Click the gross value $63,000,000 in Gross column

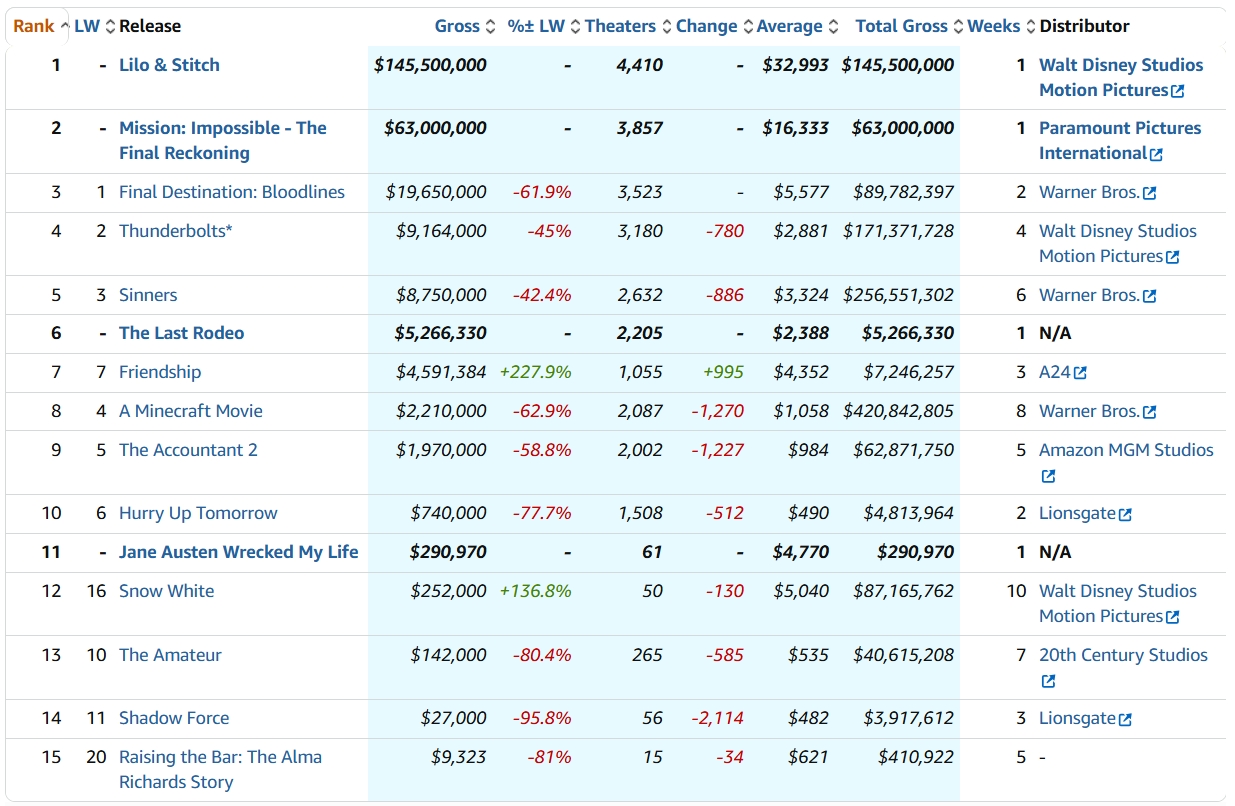pyautogui.click(x=436, y=128)
